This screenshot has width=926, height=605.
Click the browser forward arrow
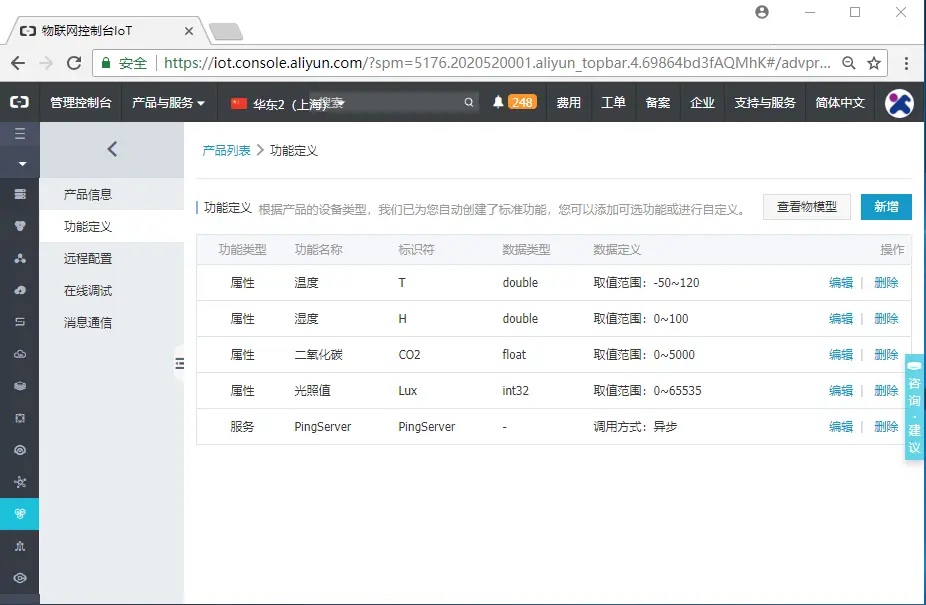click(46, 63)
